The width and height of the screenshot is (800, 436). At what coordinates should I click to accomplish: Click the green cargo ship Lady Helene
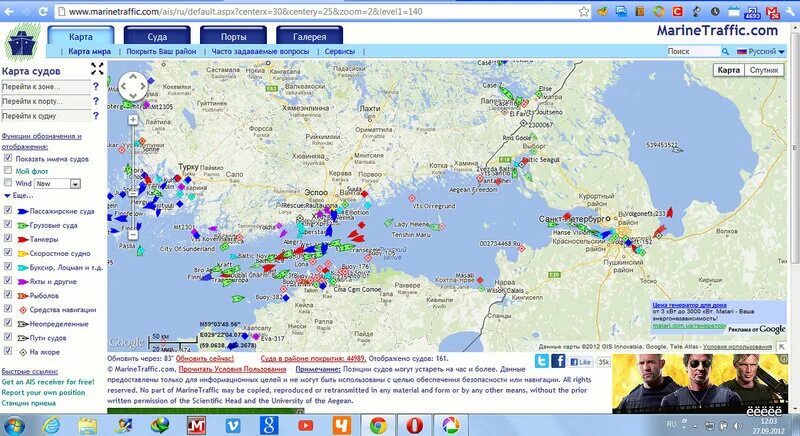[x=389, y=223]
